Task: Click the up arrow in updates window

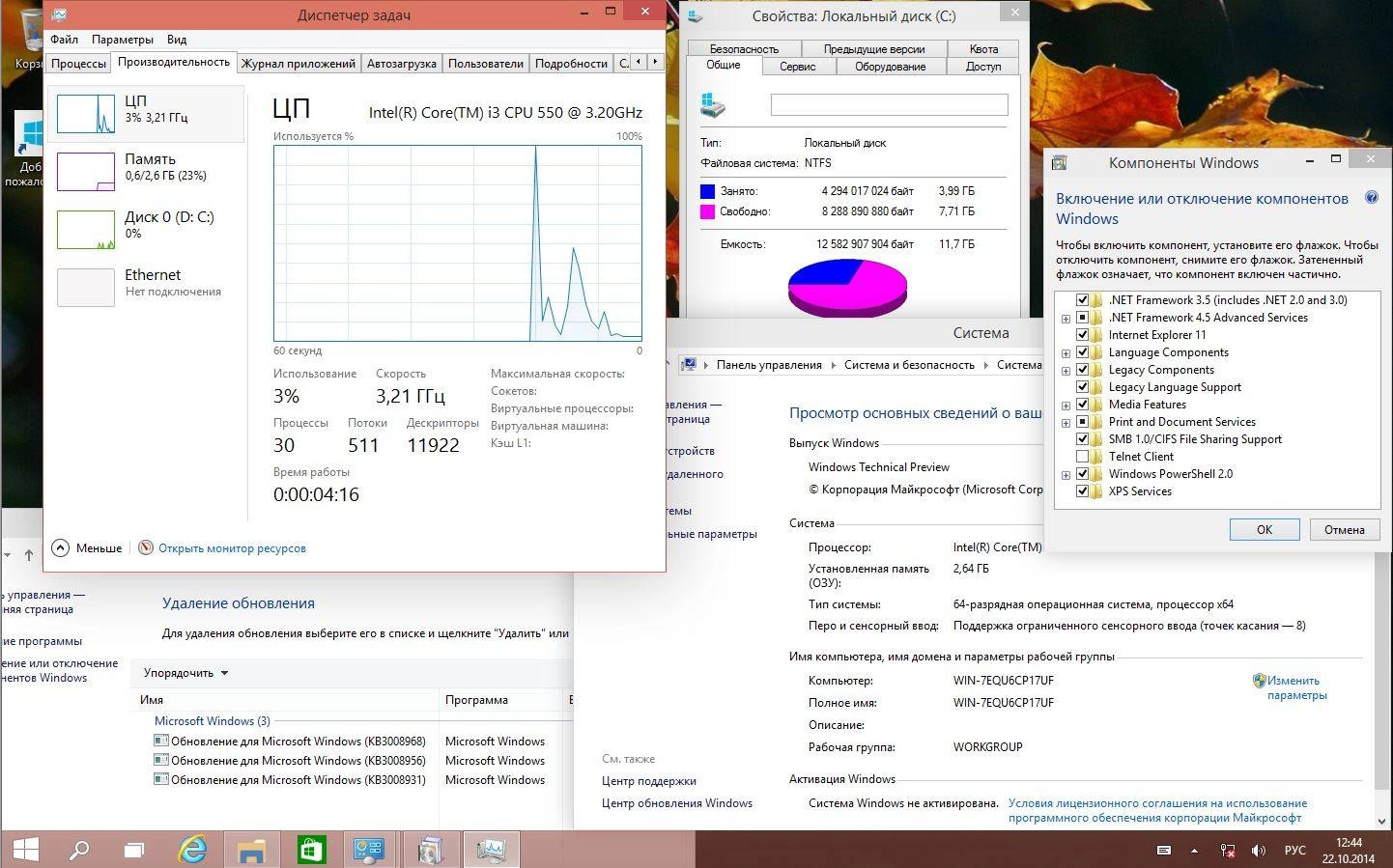Action: [x=29, y=555]
